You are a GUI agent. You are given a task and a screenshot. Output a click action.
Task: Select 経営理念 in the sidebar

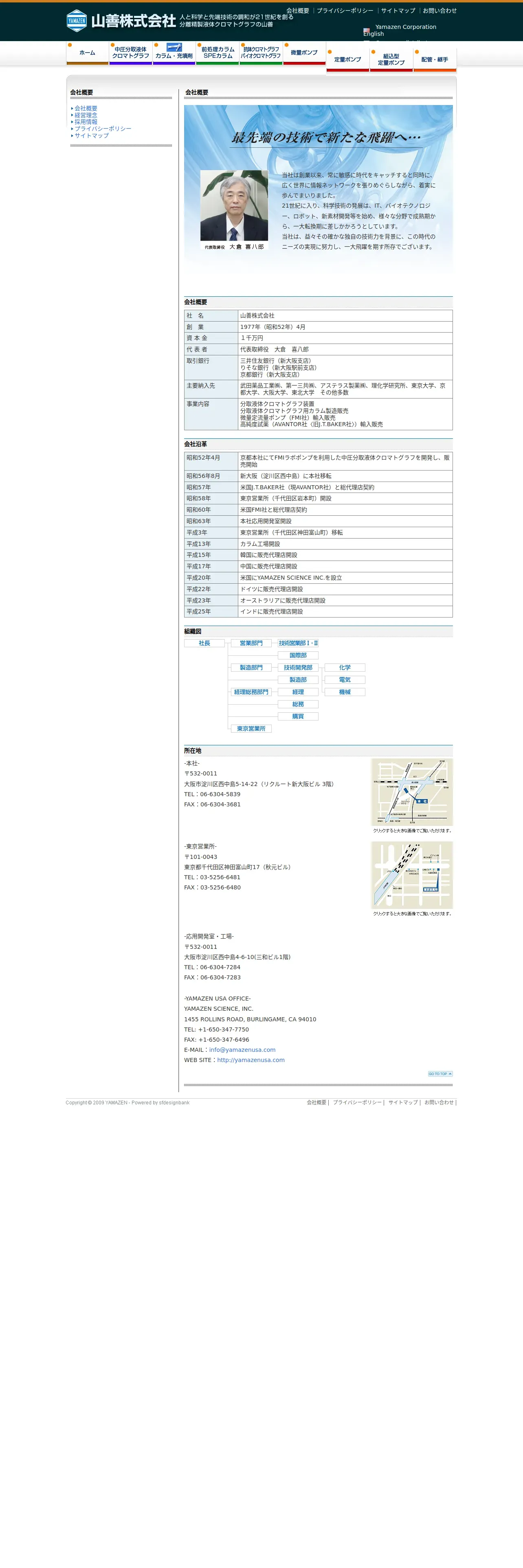click(86, 115)
